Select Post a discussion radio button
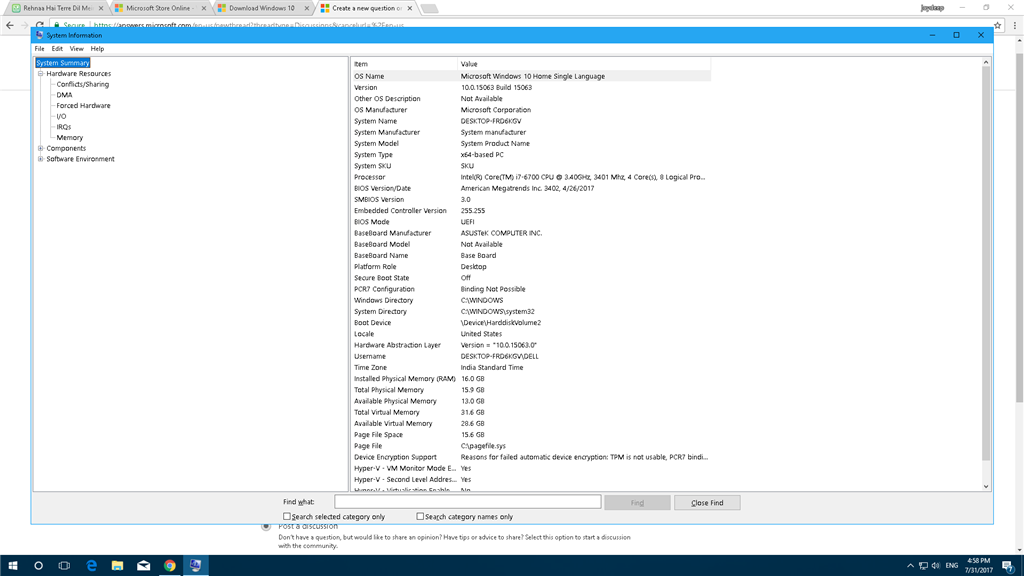Image resolution: width=1024 pixels, height=576 pixels. (x=266, y=526)
